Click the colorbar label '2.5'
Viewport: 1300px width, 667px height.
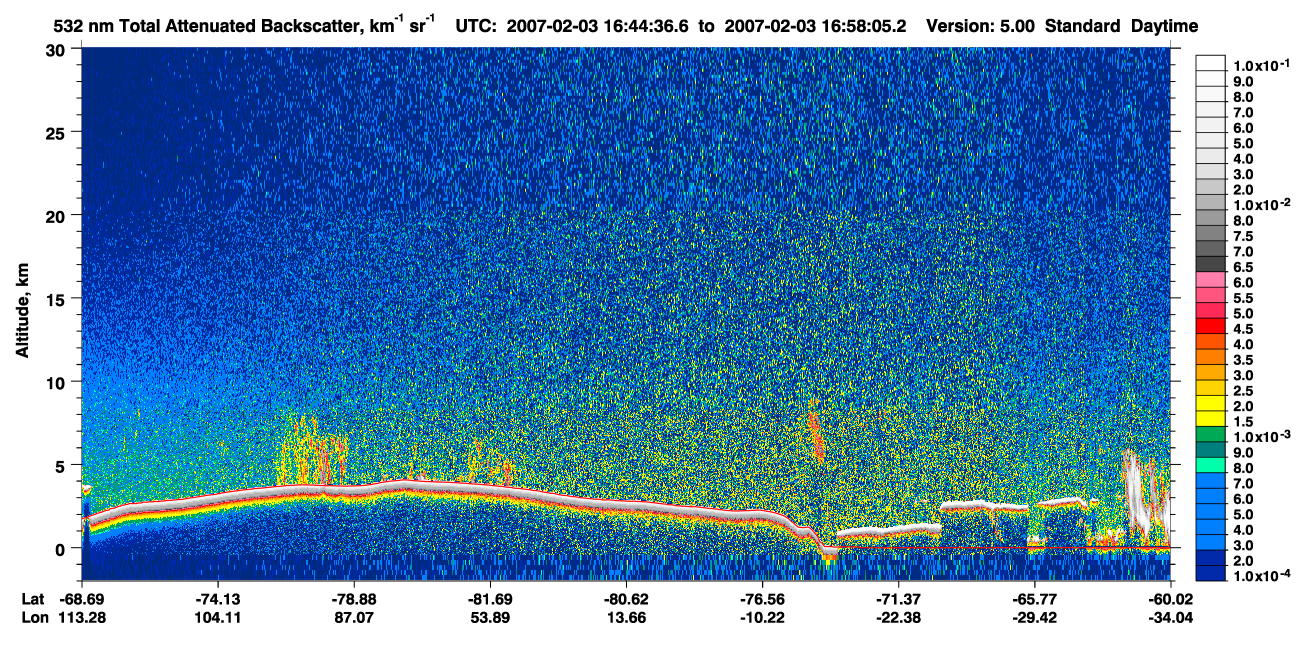[1243, 389]
